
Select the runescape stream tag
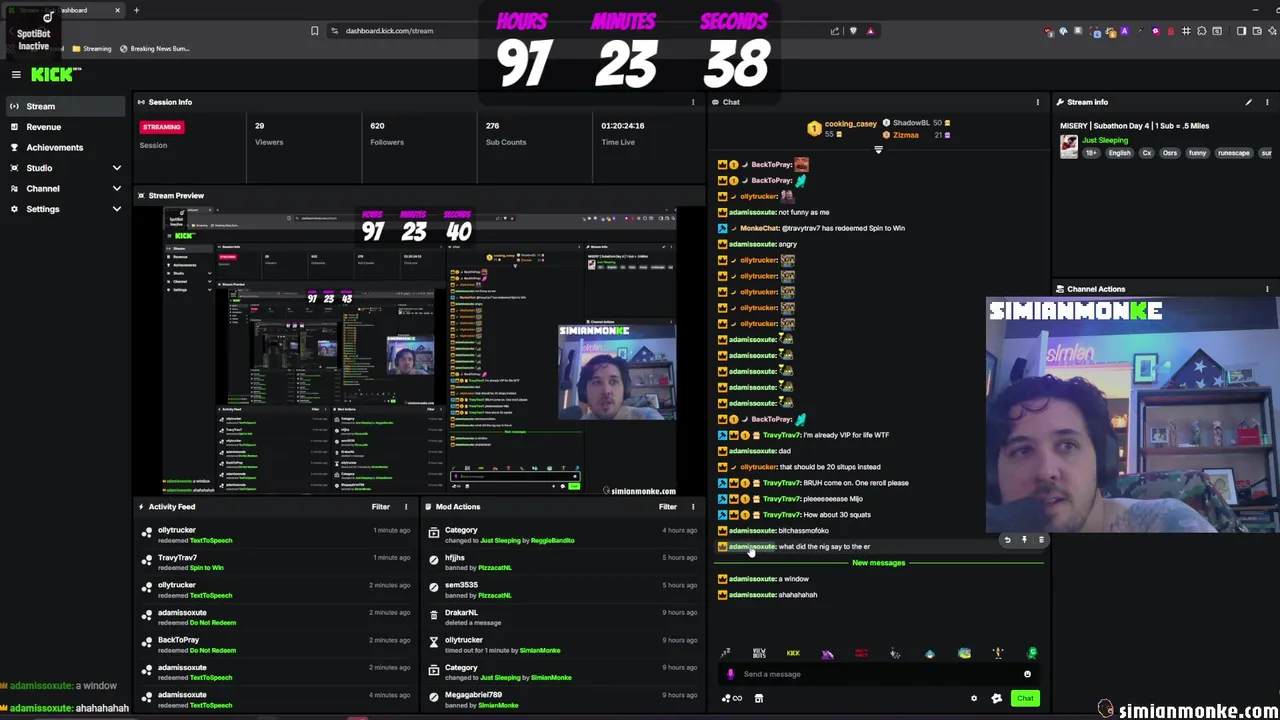[1233, 153]
